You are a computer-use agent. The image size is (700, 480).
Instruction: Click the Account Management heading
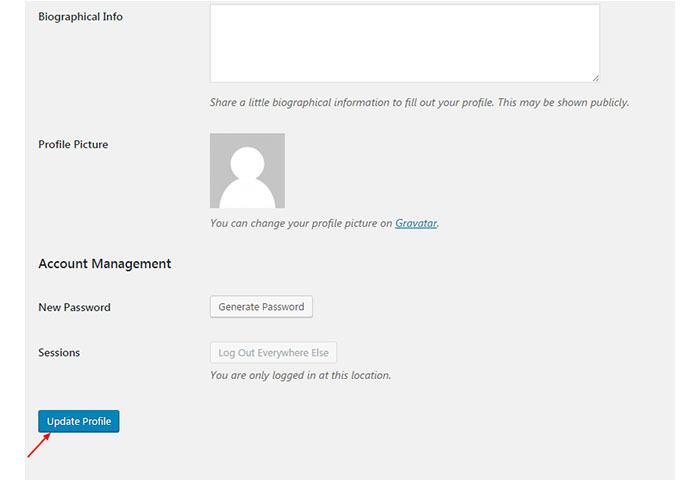pos(104,263)
